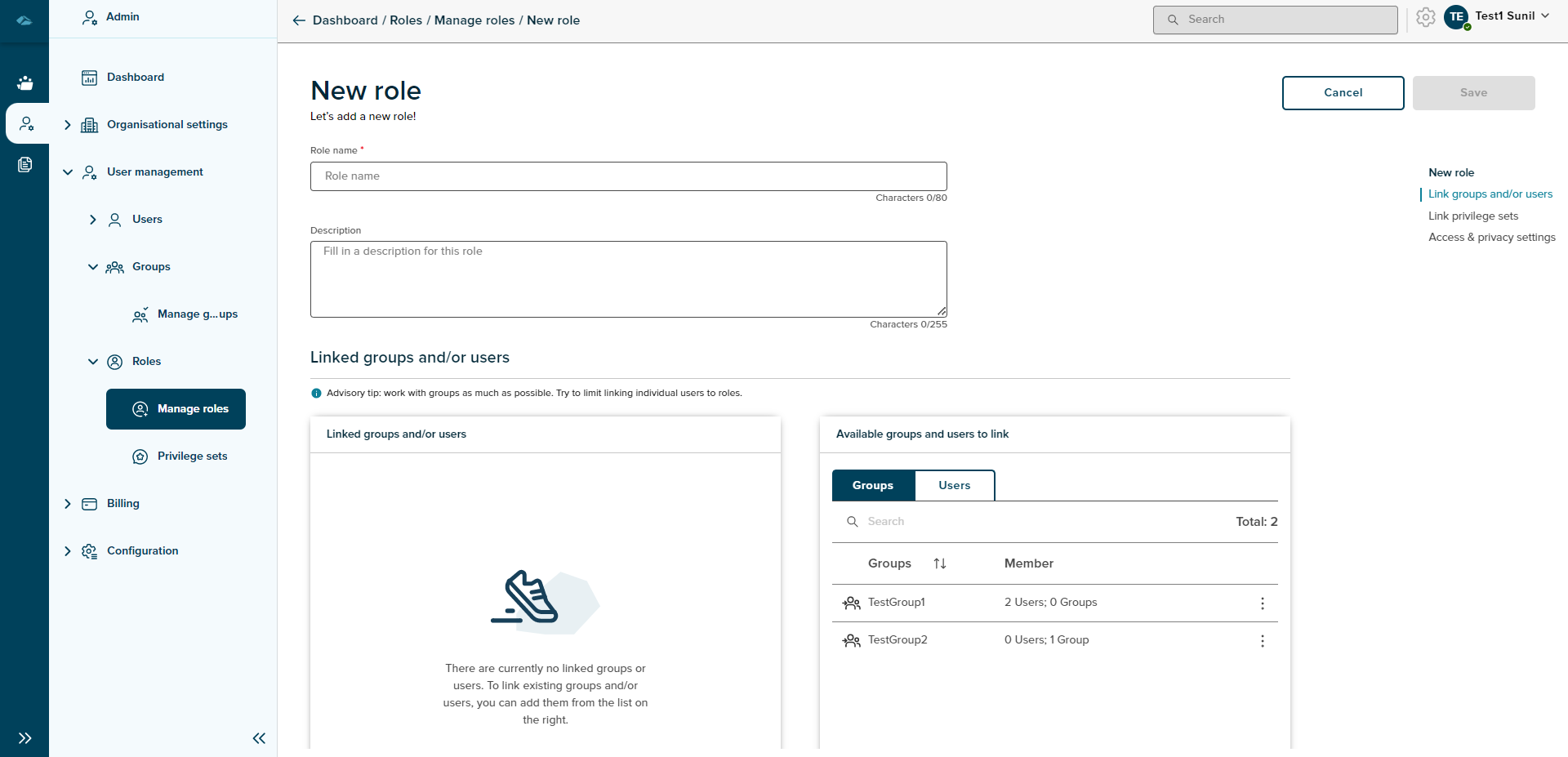Click the Organisational settings building icon
1568x757 pixels.
point(90,125)
